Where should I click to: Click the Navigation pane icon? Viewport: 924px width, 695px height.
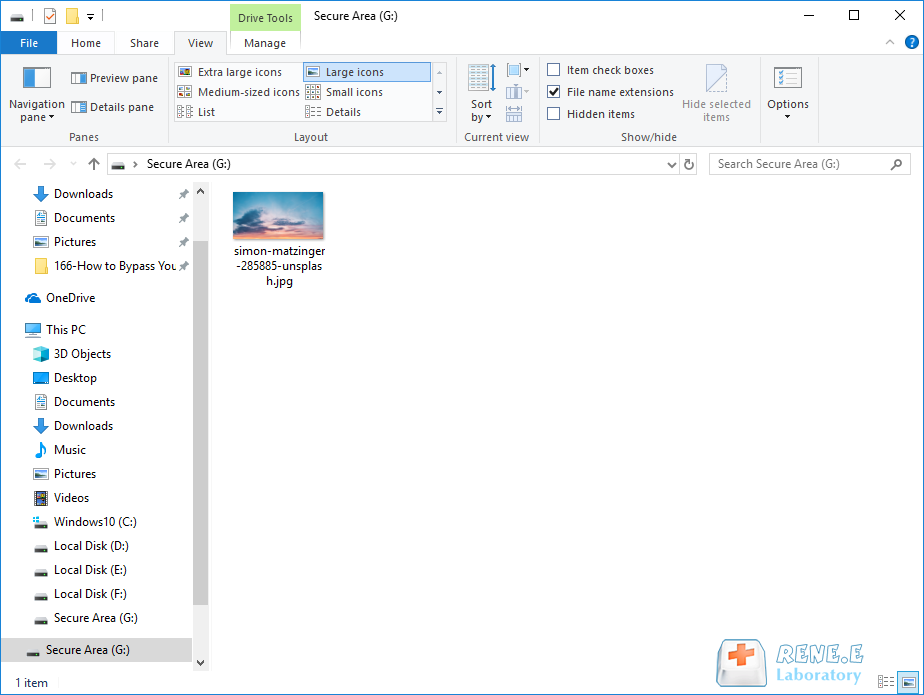(x=36, y=80)
